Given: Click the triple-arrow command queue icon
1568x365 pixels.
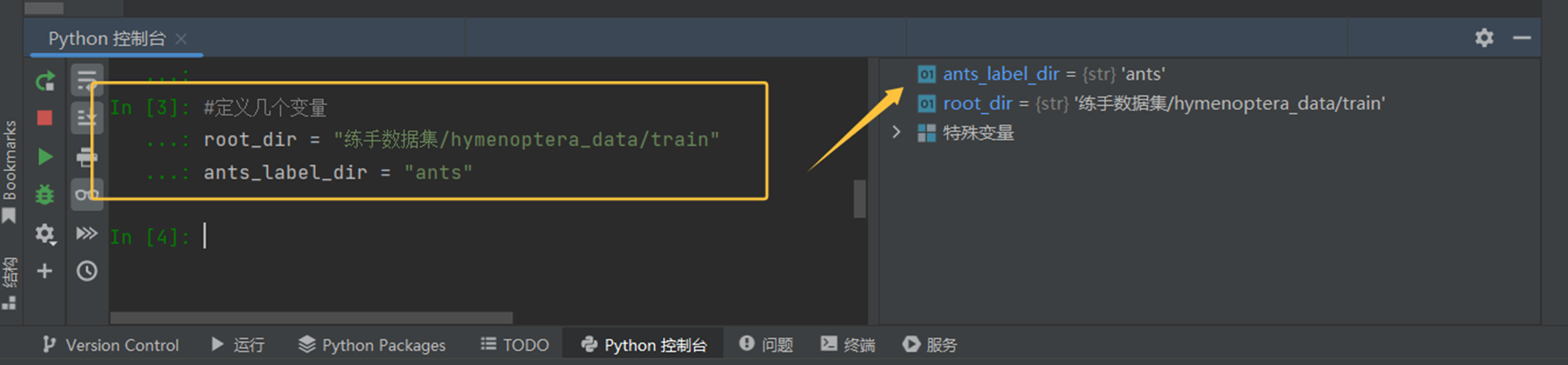Looking at the screenshot, I should (x=86, y=233).
